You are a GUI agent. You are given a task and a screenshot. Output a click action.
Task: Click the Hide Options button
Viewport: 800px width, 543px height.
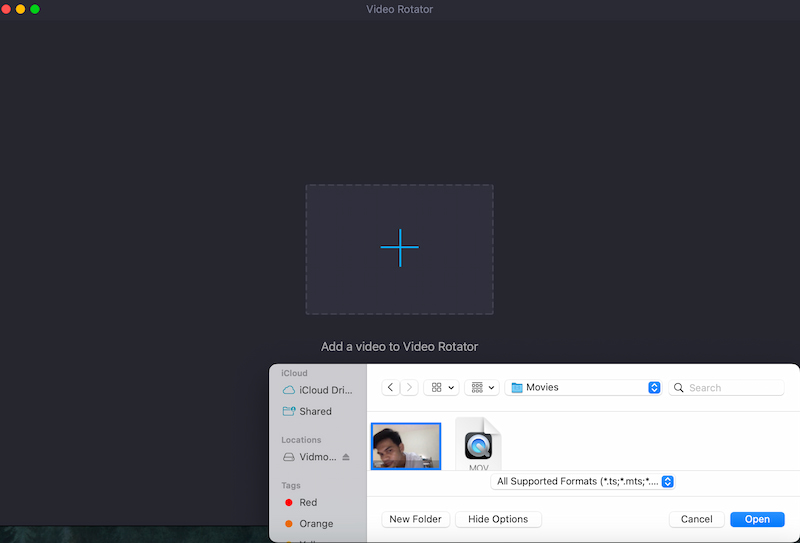coord(498,519)
